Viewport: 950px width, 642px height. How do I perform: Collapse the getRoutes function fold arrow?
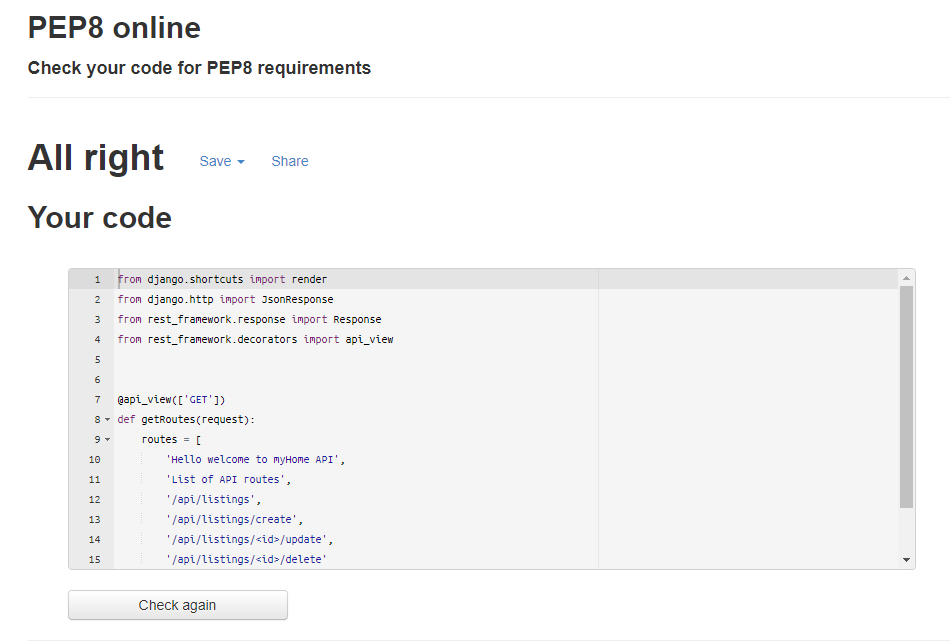(x=108, y=419)
